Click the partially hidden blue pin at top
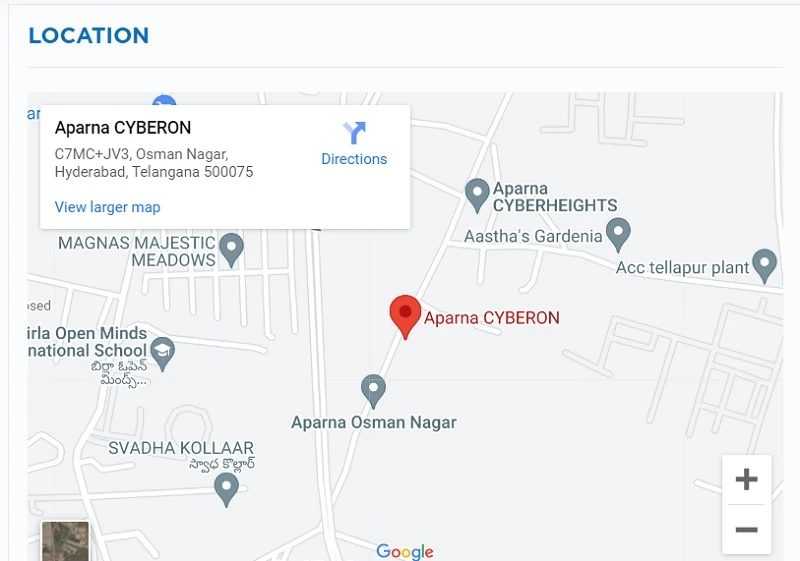The height and width of the screenshot is (561, 800). (164, 100)
